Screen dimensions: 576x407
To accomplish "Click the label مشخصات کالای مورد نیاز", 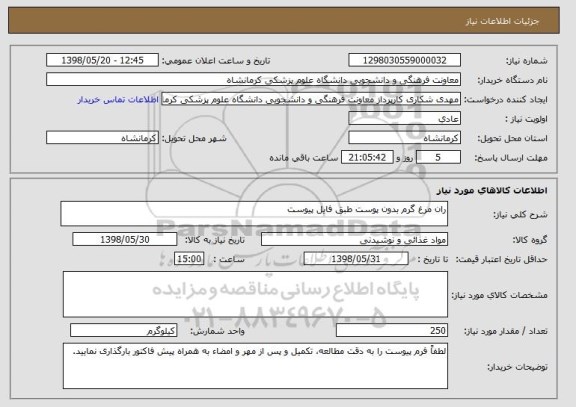I will (500, 295).
